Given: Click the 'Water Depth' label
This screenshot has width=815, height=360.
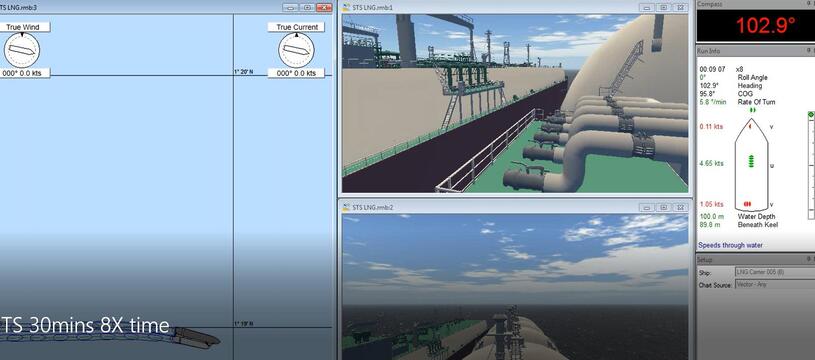Looking at the screenshot, I should click(756, 217).
